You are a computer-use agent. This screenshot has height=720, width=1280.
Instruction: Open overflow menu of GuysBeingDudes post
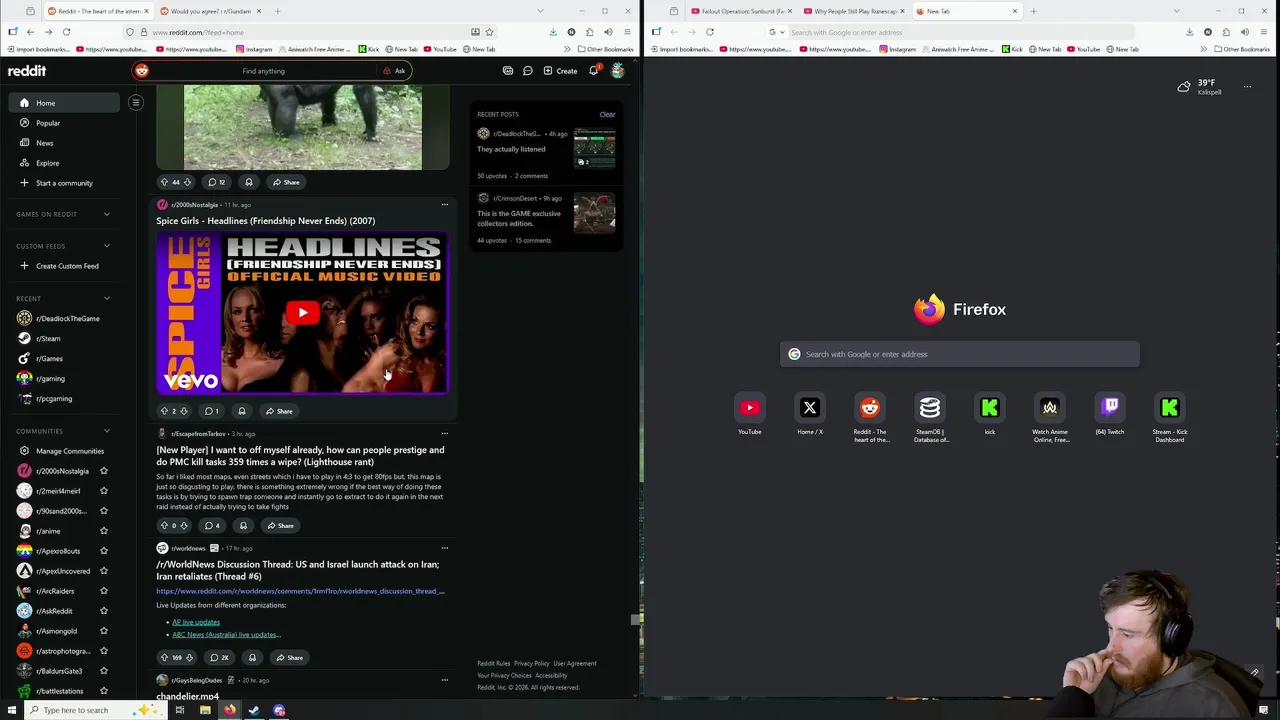click(x=445, y=680)
